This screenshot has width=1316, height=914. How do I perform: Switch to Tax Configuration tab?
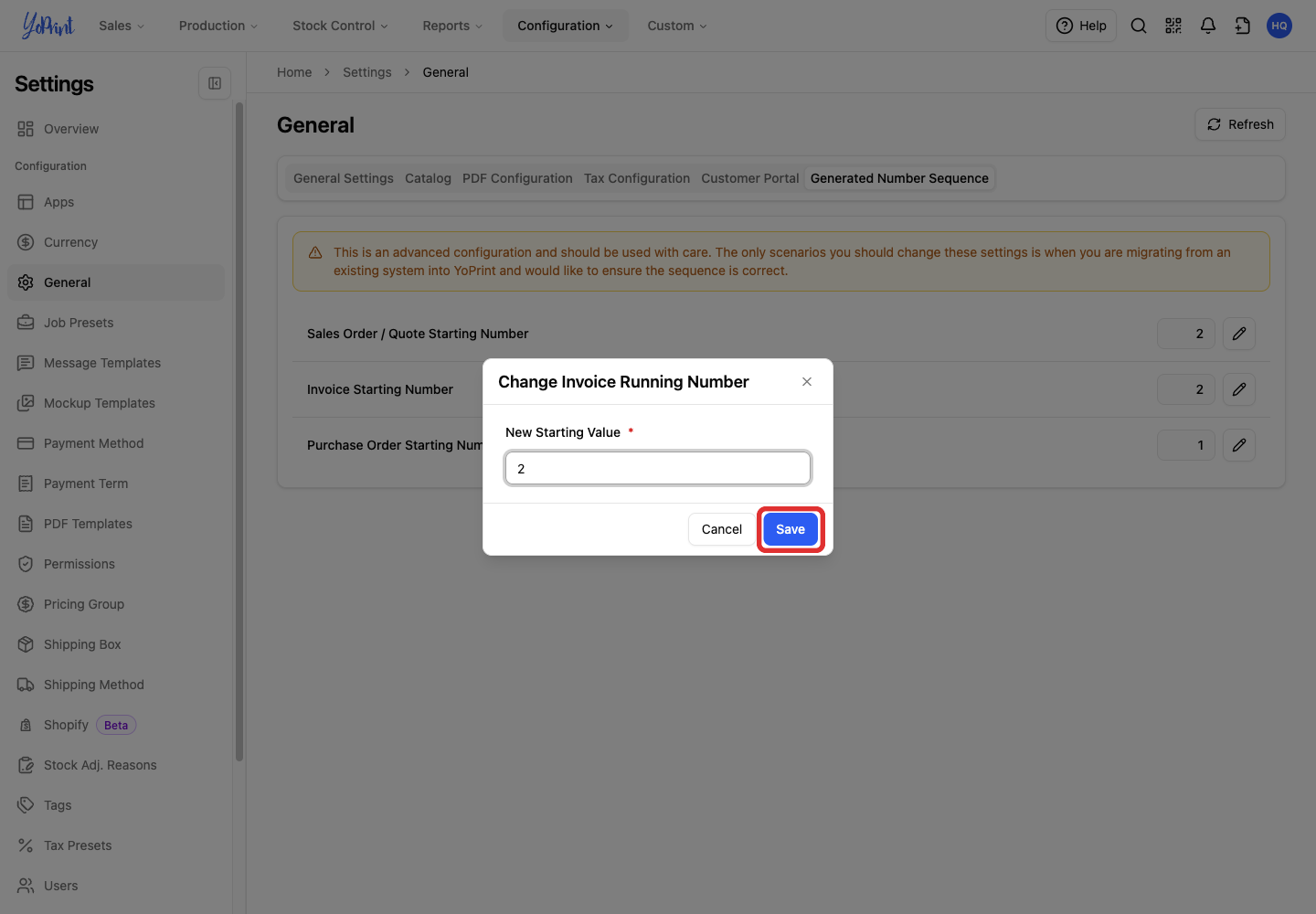point(637,178)
